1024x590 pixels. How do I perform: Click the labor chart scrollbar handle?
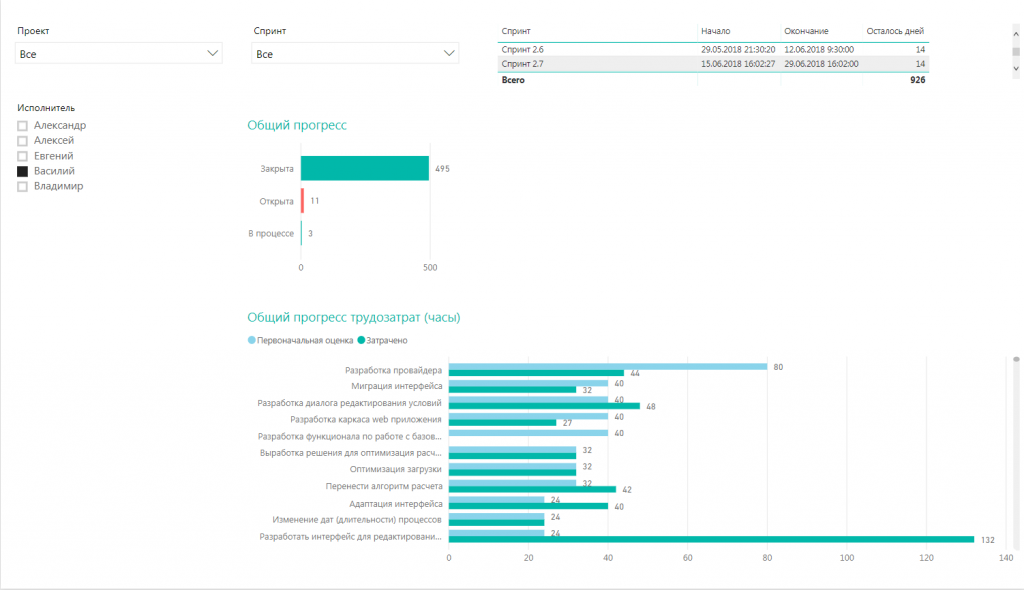[x=1016, y=359]
